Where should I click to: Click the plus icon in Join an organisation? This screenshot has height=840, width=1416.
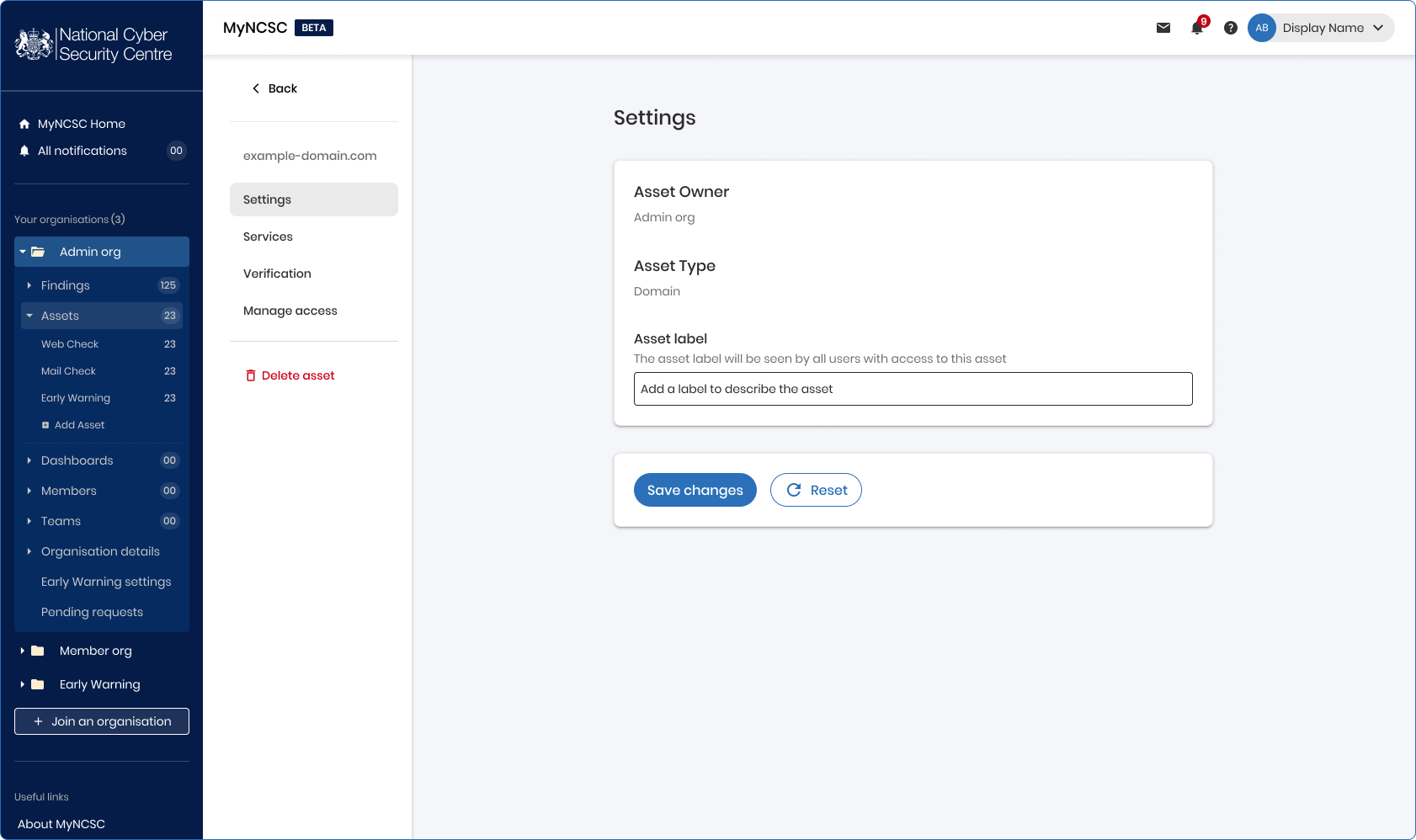[x=38, y=721]
